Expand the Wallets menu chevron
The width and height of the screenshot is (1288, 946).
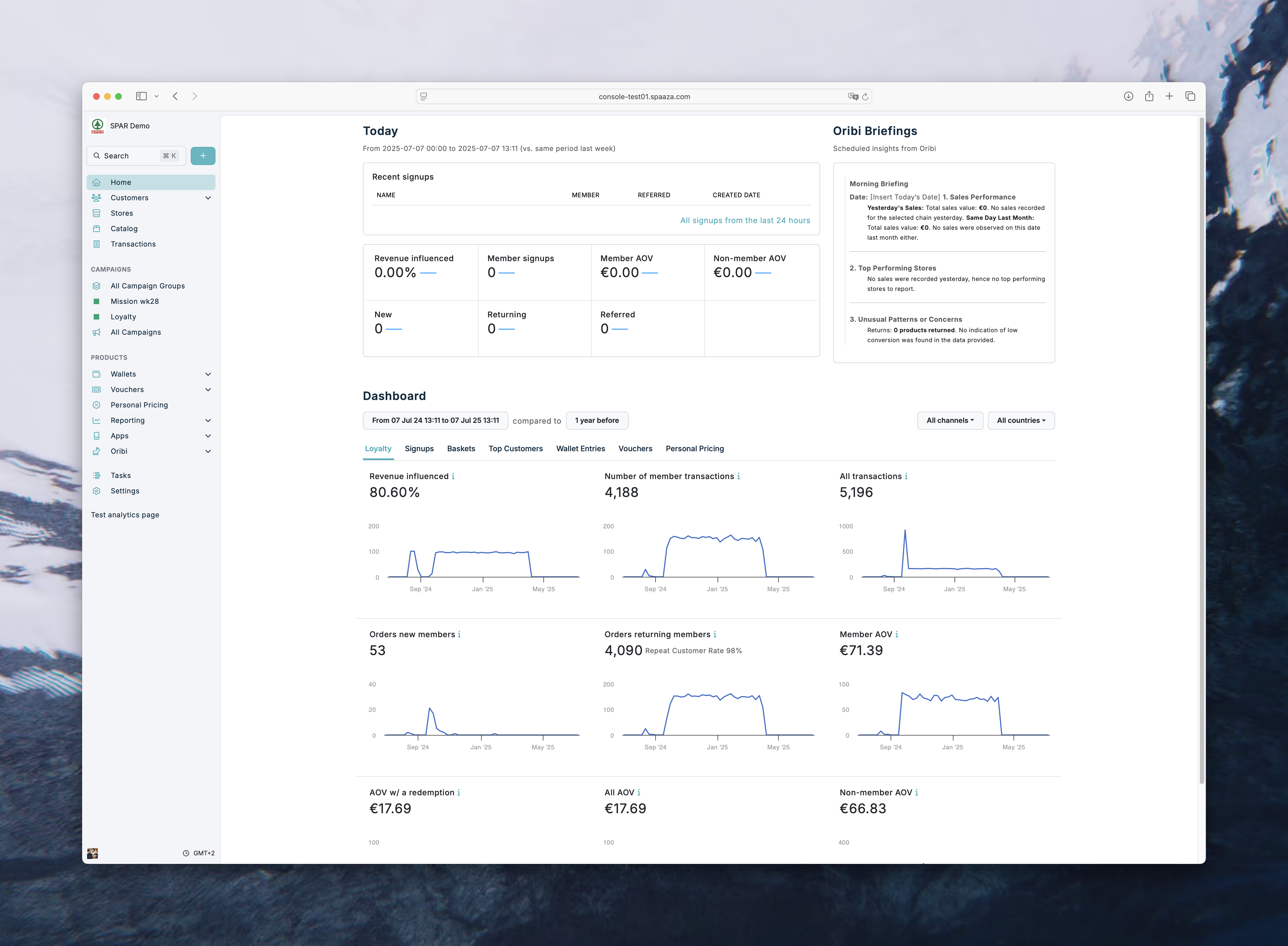point(208,374)
